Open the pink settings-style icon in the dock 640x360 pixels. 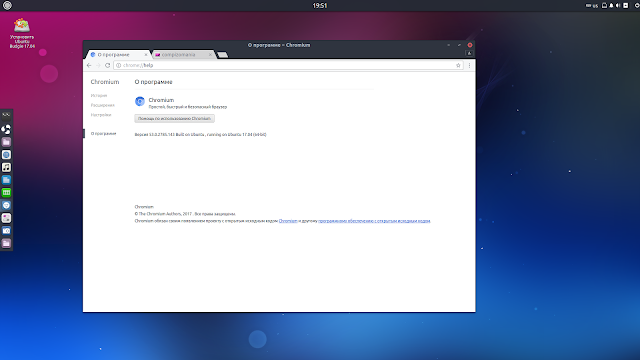coord(6,218)
